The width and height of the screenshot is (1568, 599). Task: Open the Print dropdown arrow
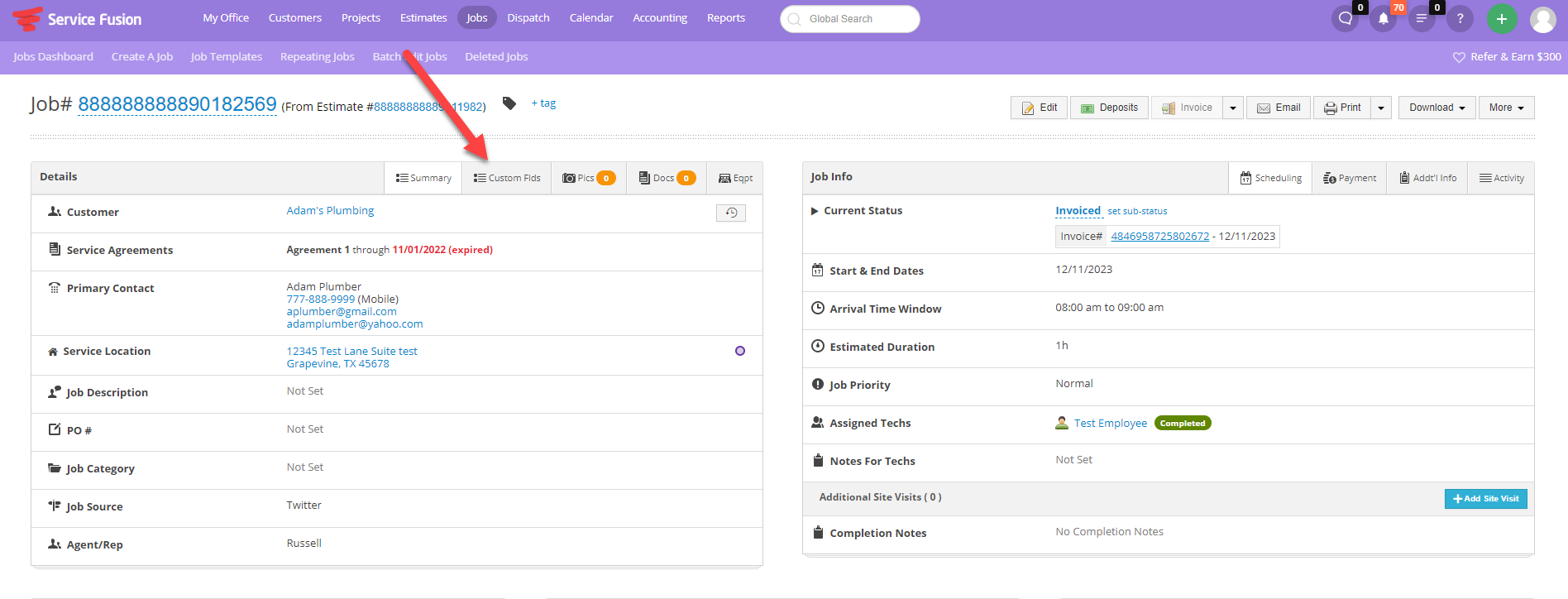pos(1381,108)
